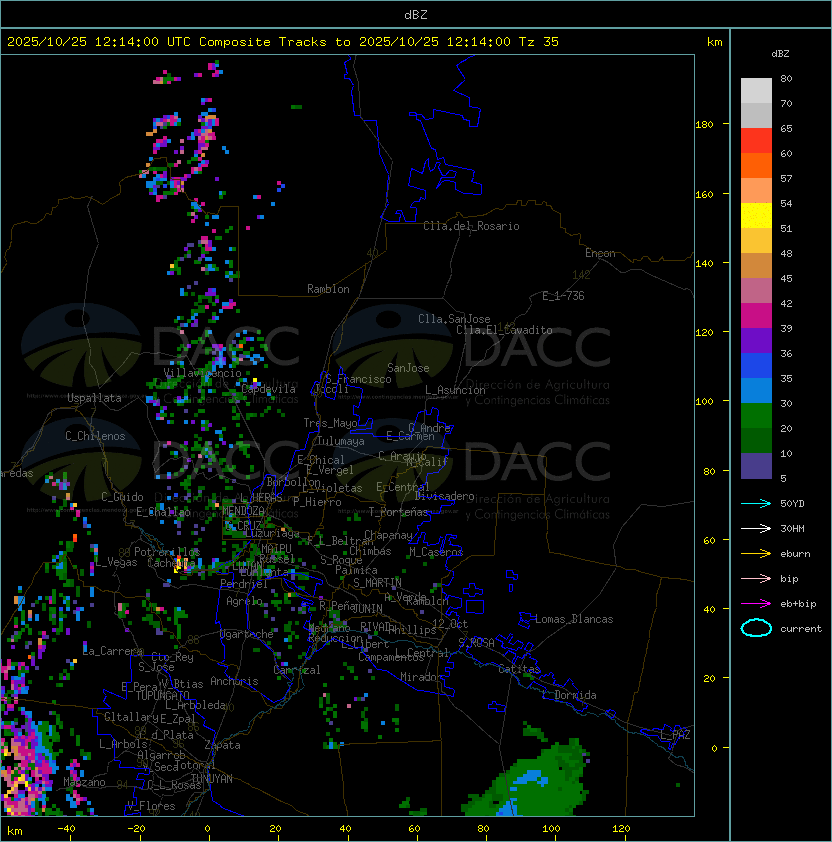Click the 'Clla.SanJose' map label
Image resolution: width=832 pixels, height=842 pixels.
pos(454,319)
